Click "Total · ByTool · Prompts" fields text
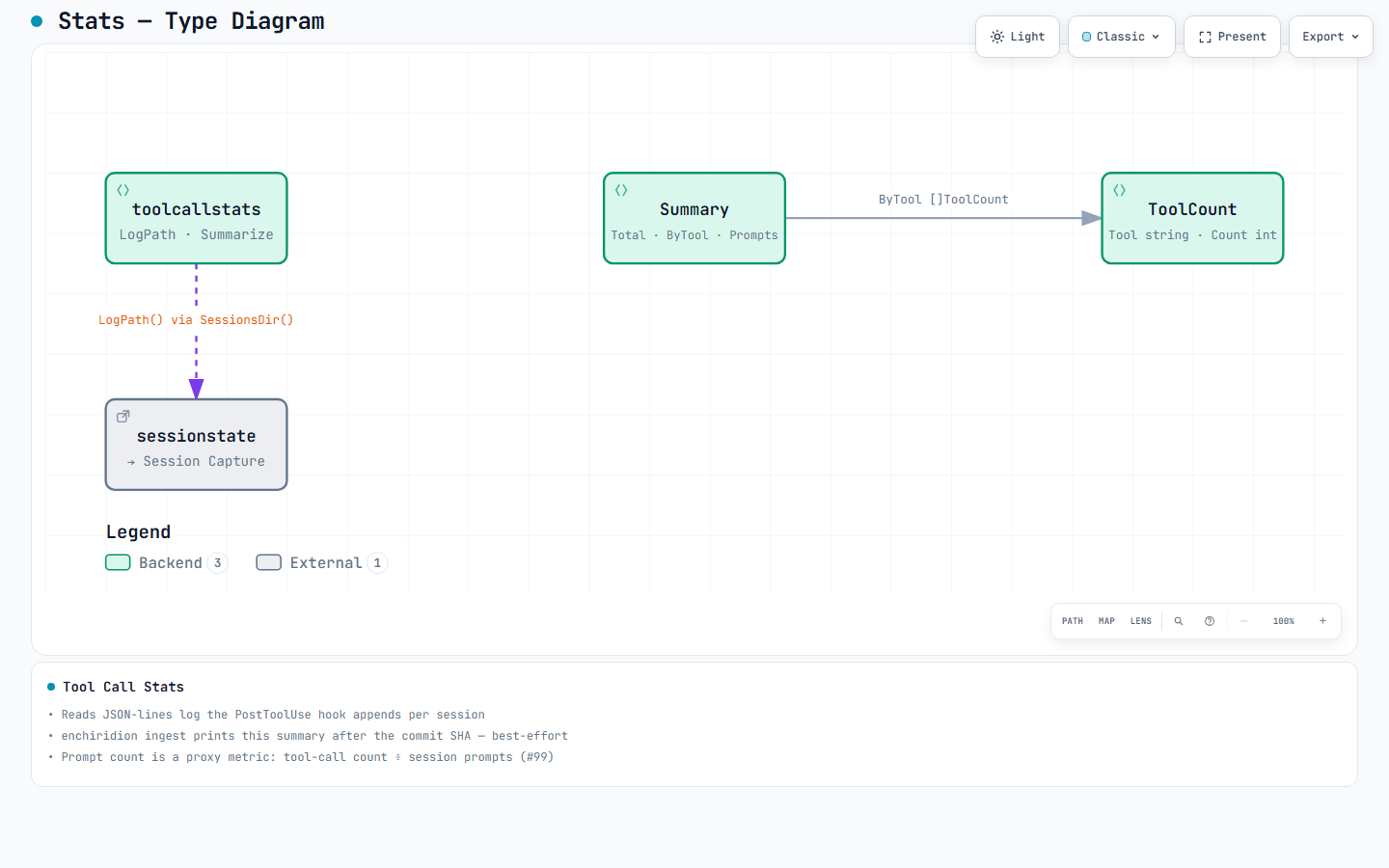1389x868 pixels. pyautogui.click(x=694, y=235)
